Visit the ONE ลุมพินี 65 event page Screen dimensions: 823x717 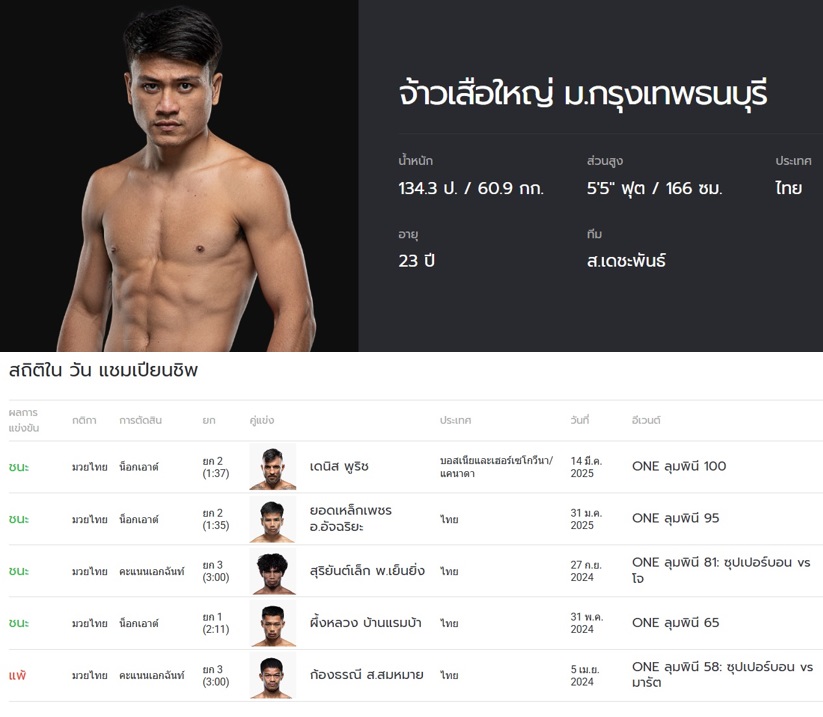click(675, 623)
